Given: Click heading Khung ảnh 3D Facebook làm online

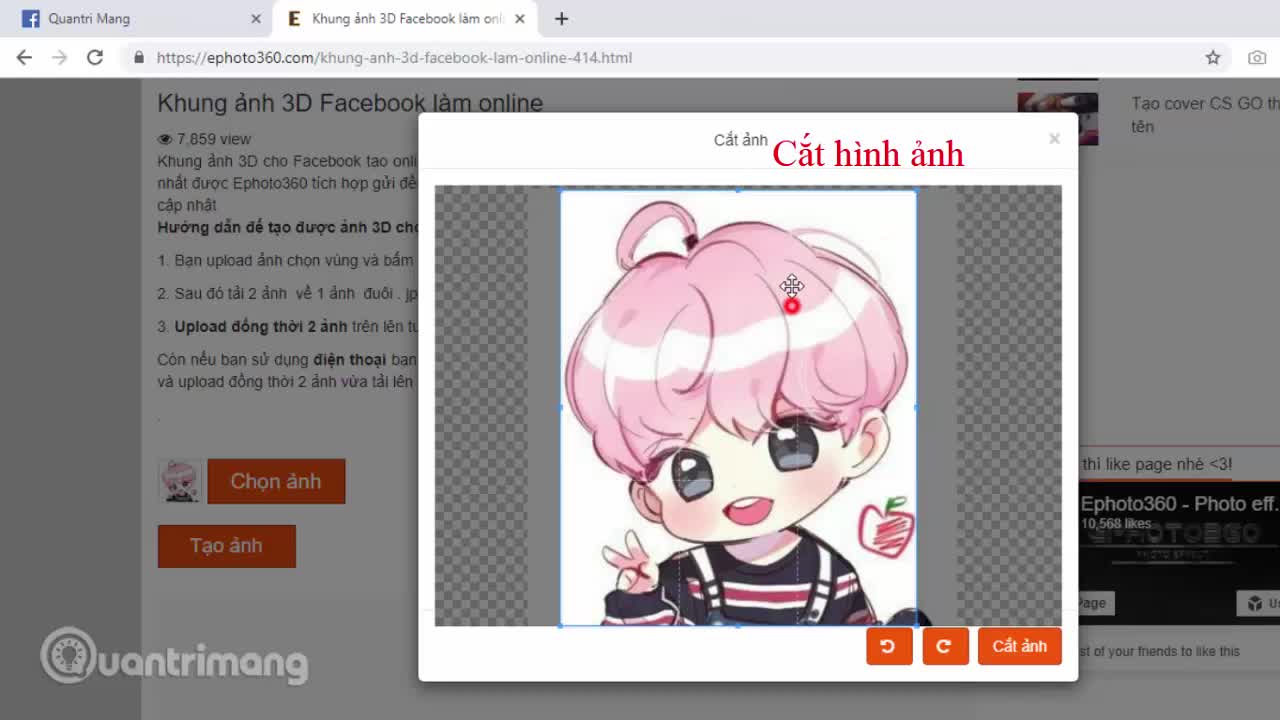Looking at the screenshot, I should [350, 103].
